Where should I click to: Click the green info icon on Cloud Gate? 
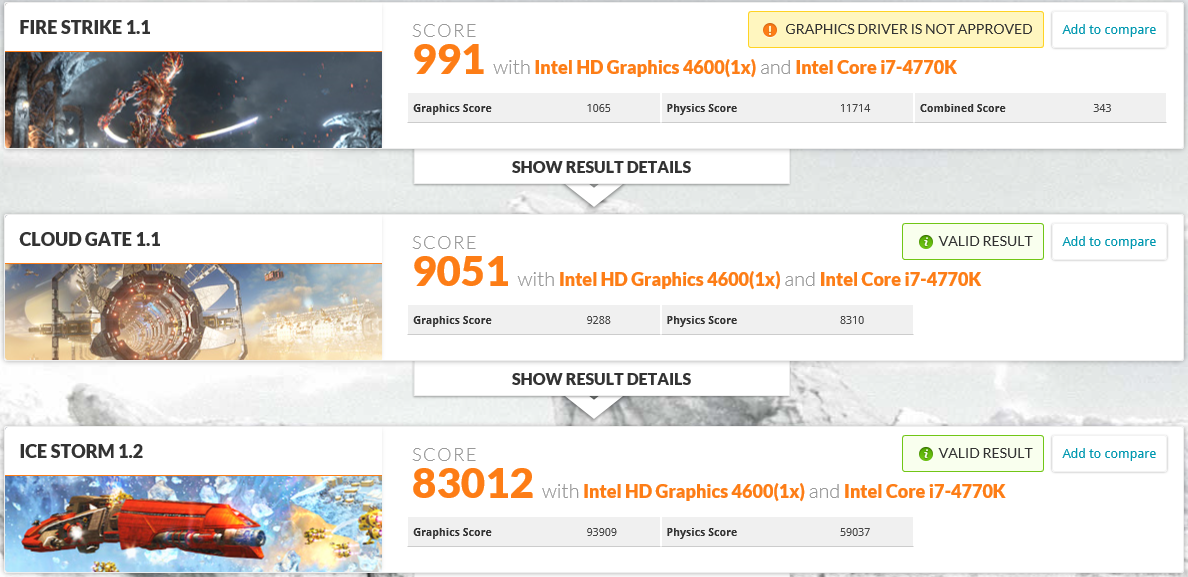click(x=924, y=242)
